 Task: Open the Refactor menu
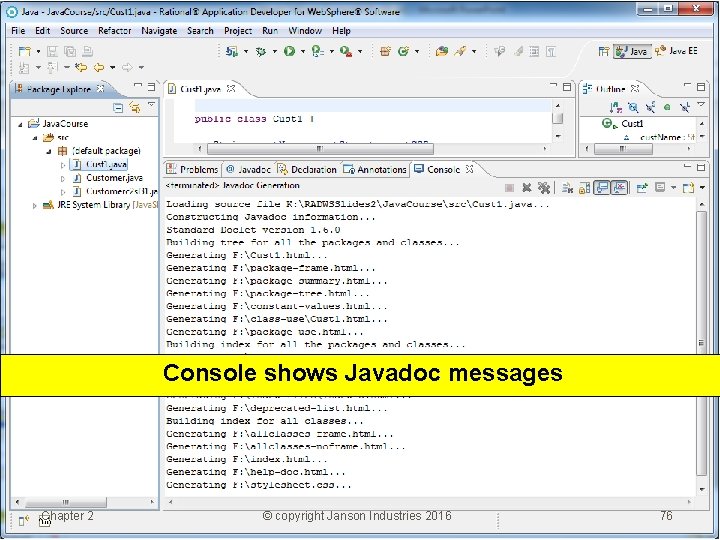(114, 31)
